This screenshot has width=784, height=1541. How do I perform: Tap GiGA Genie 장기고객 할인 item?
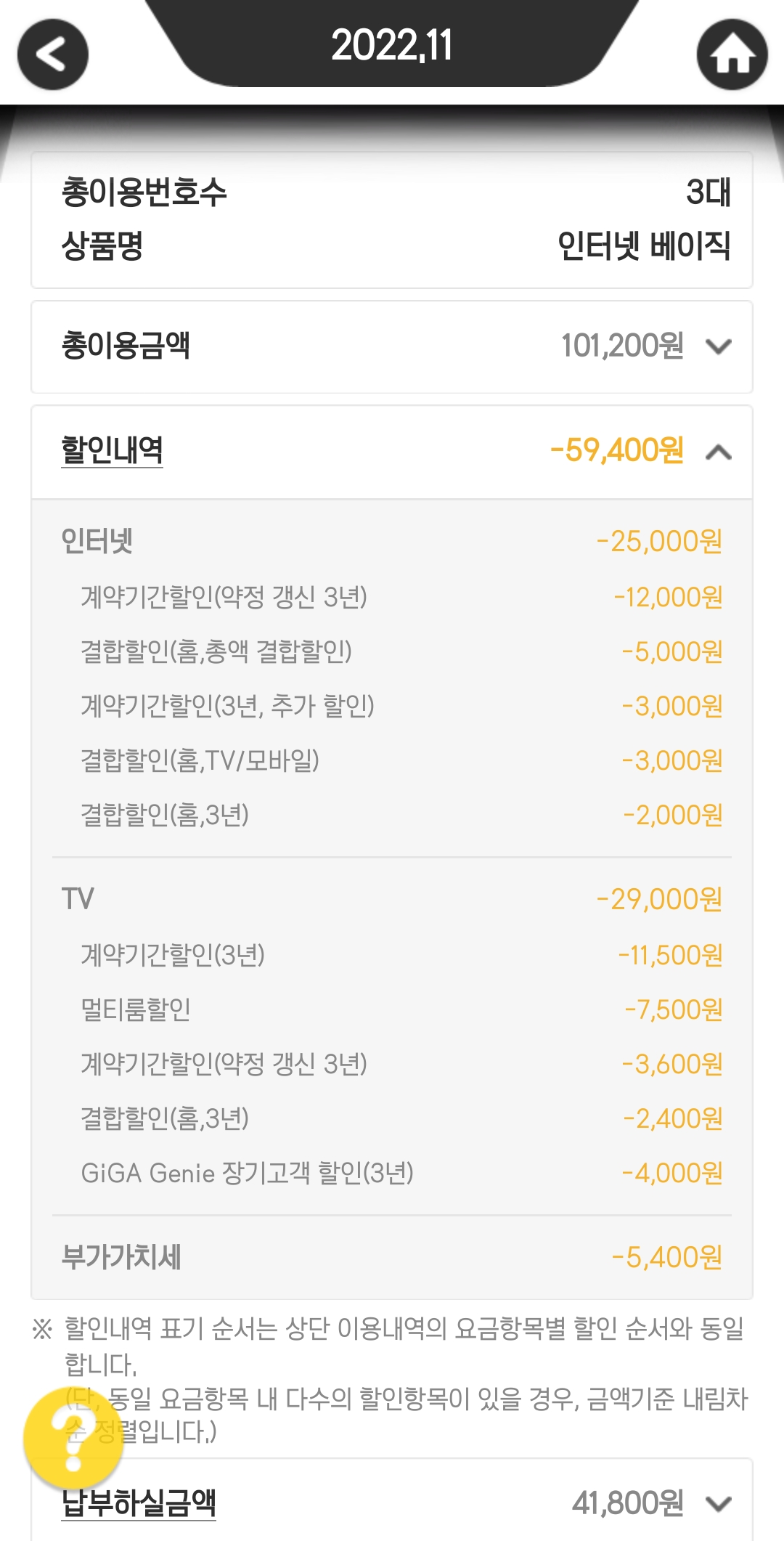click(x=247, y=1173)
